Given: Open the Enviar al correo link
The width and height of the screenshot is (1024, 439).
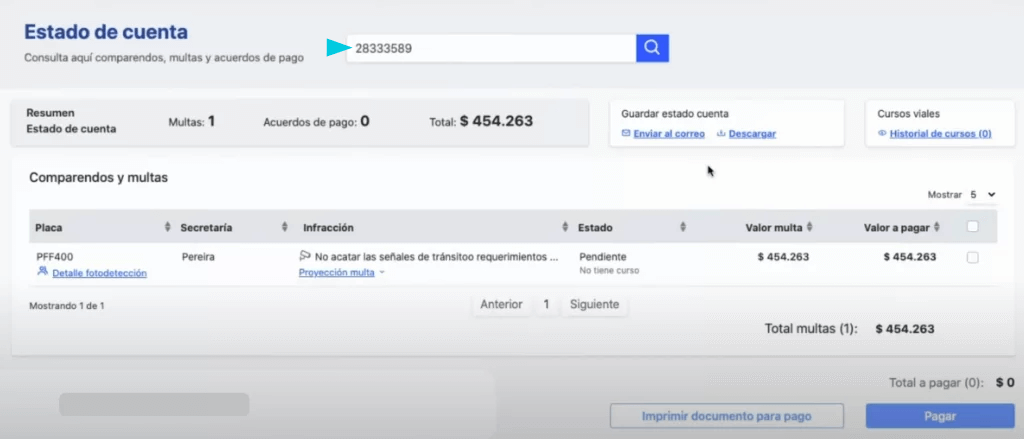Looking at the screenshot, I should point(669,133).
